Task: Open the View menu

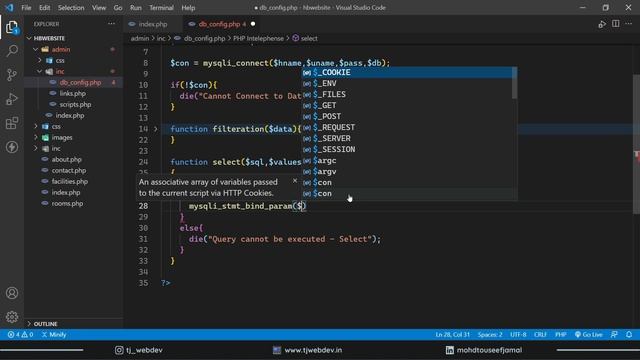Action: [99, 8]
